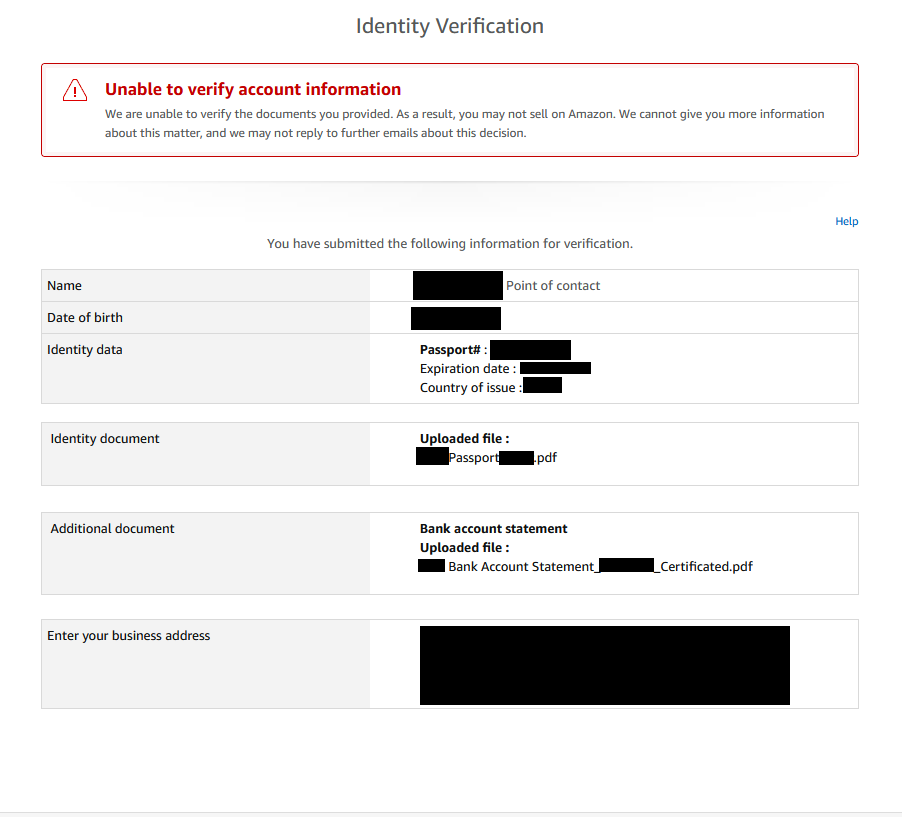
Task: Click the red warning triangle icon
Action: 75,90
